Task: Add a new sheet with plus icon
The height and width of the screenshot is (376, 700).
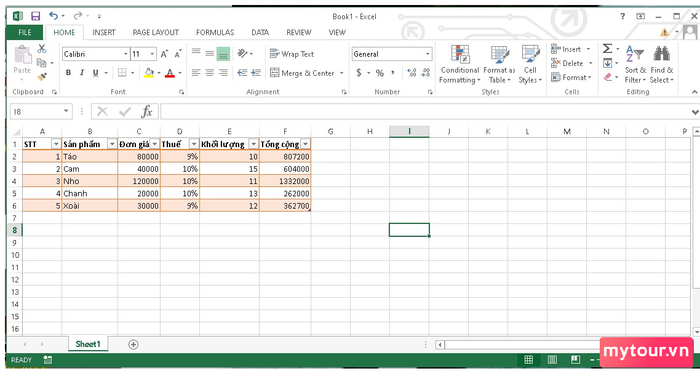Action: (133, 344)
